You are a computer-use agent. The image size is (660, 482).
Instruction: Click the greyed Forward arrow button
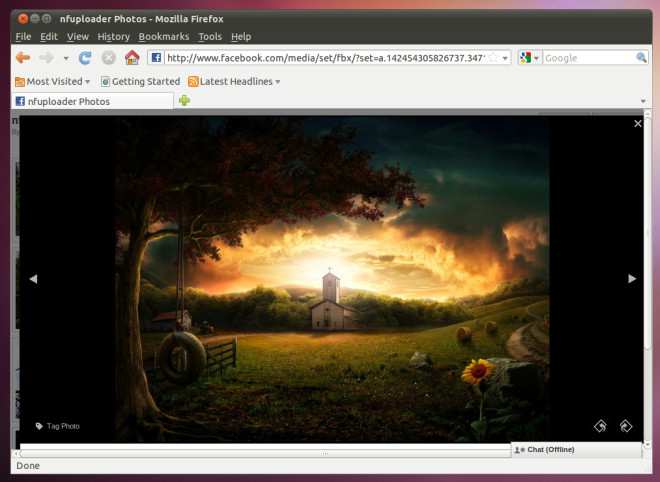[46, 57]
